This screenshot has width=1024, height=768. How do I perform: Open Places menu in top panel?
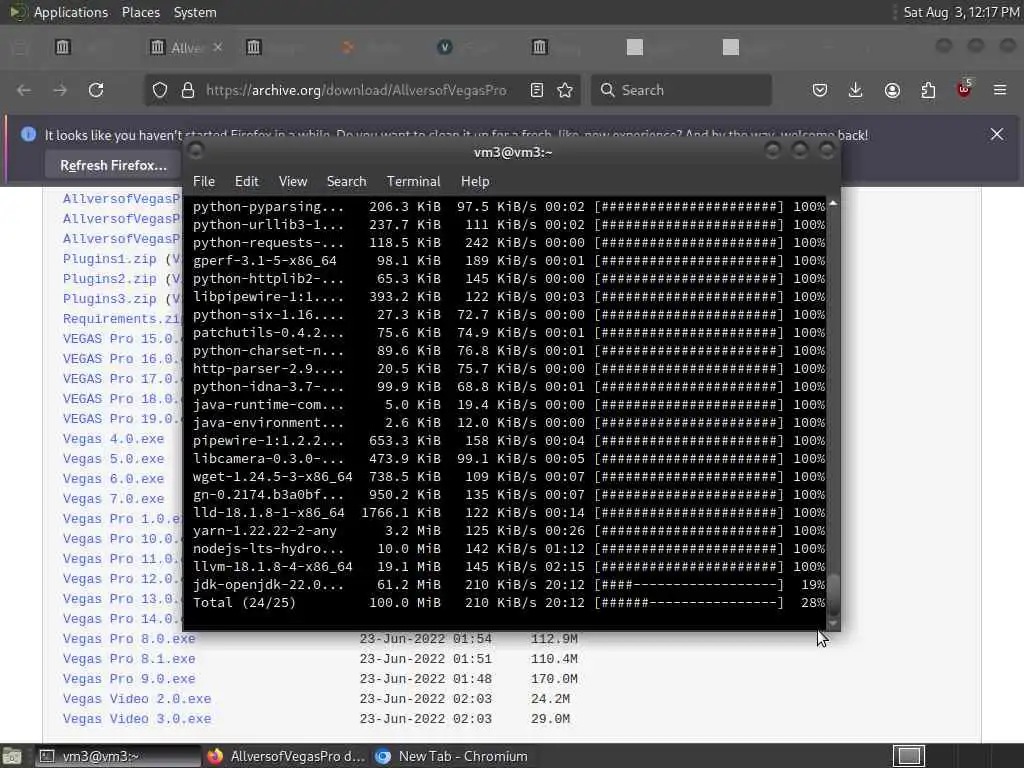(x=141, y=12)
